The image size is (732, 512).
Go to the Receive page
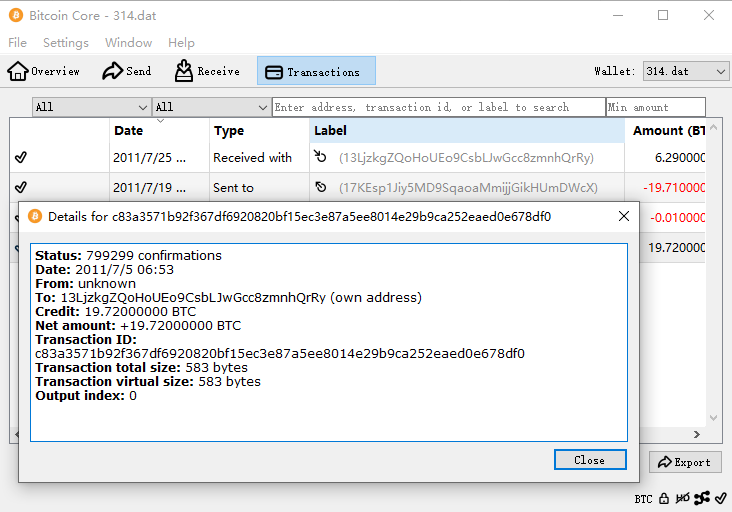[207, 71]
